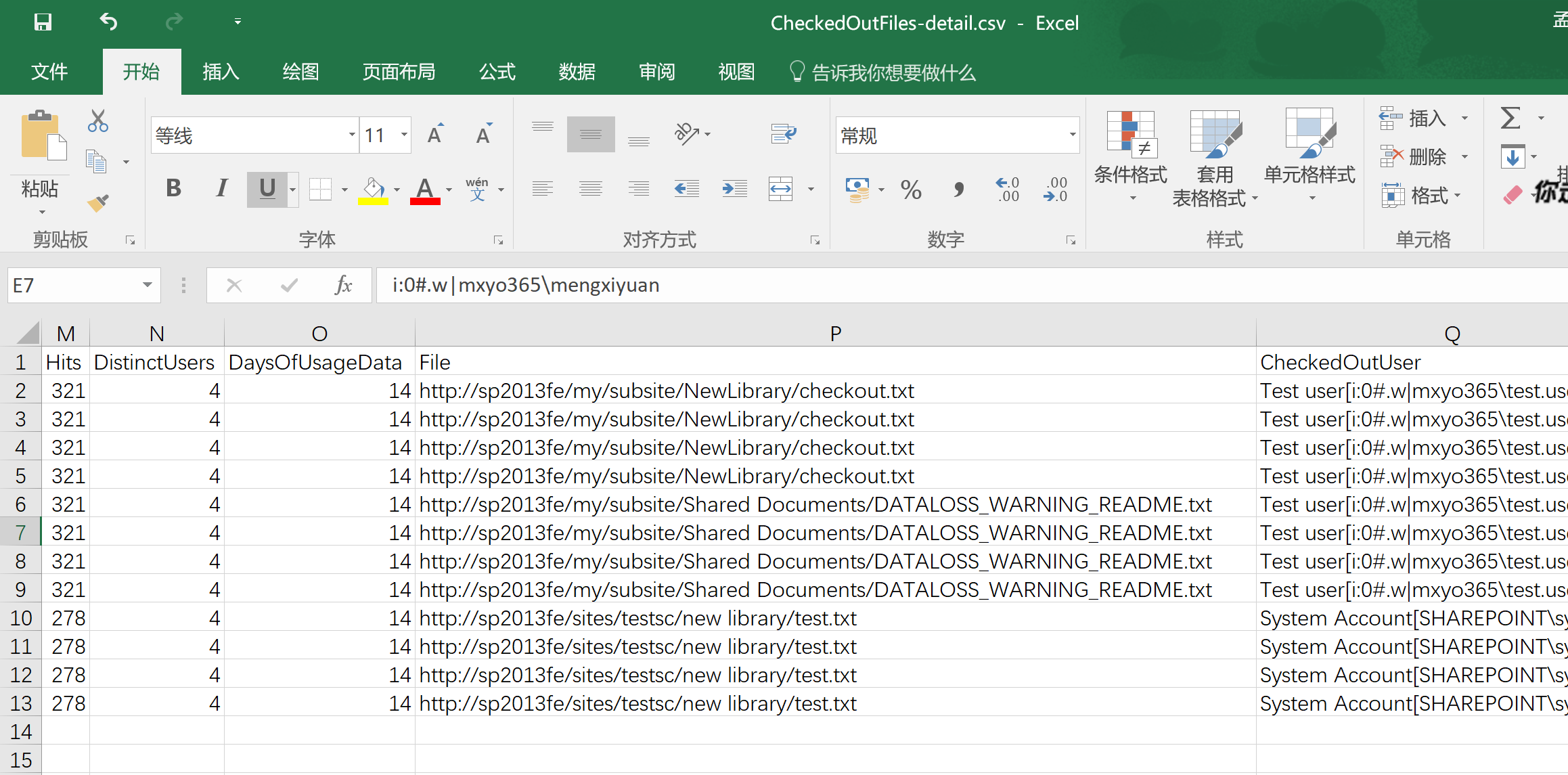
Task: Open the fill color dropdown arrow
Action: (x=397, y=190)
